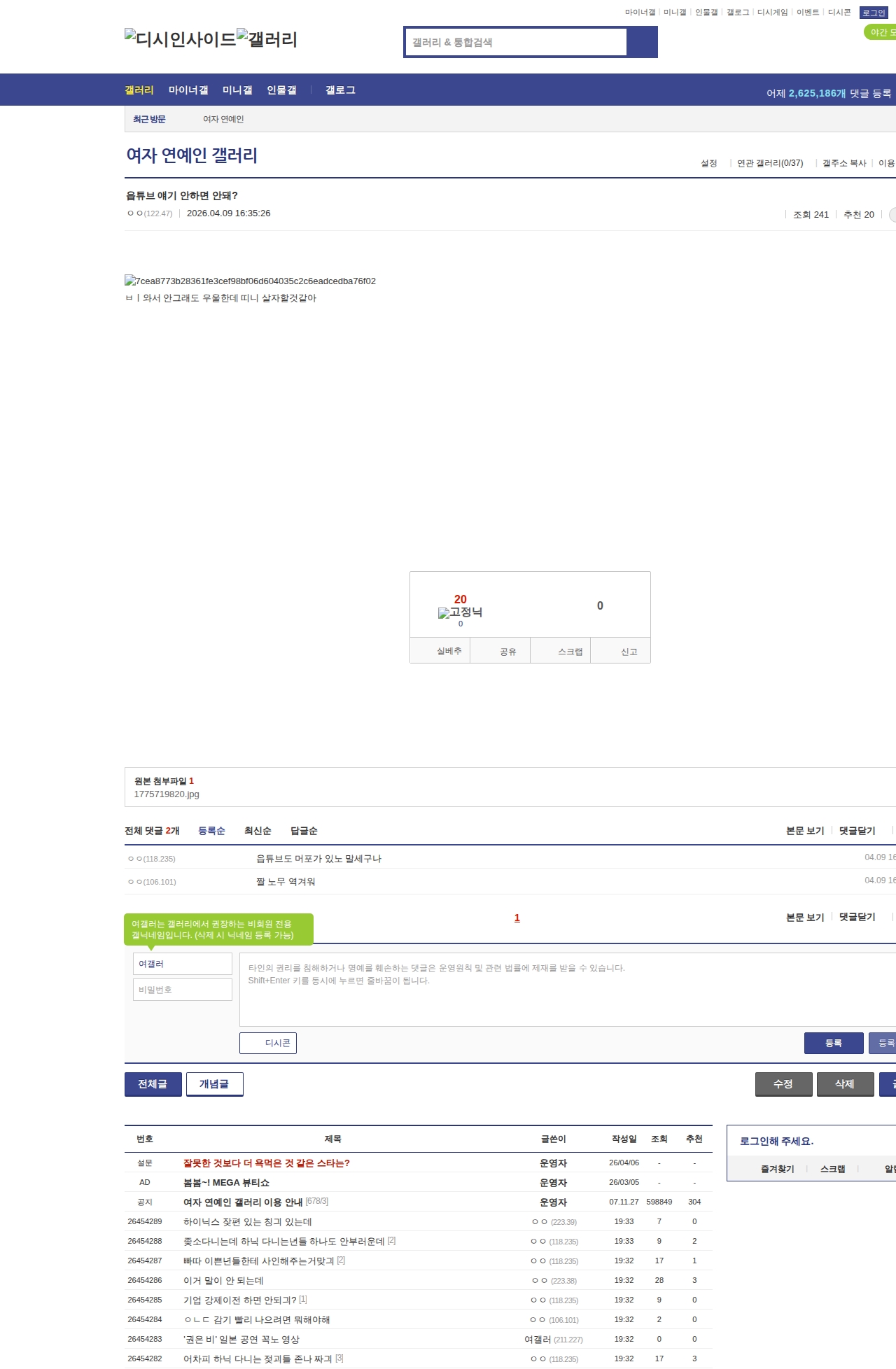
Task: Click the 디시인사이드 logo image
Action: point(180,38)
